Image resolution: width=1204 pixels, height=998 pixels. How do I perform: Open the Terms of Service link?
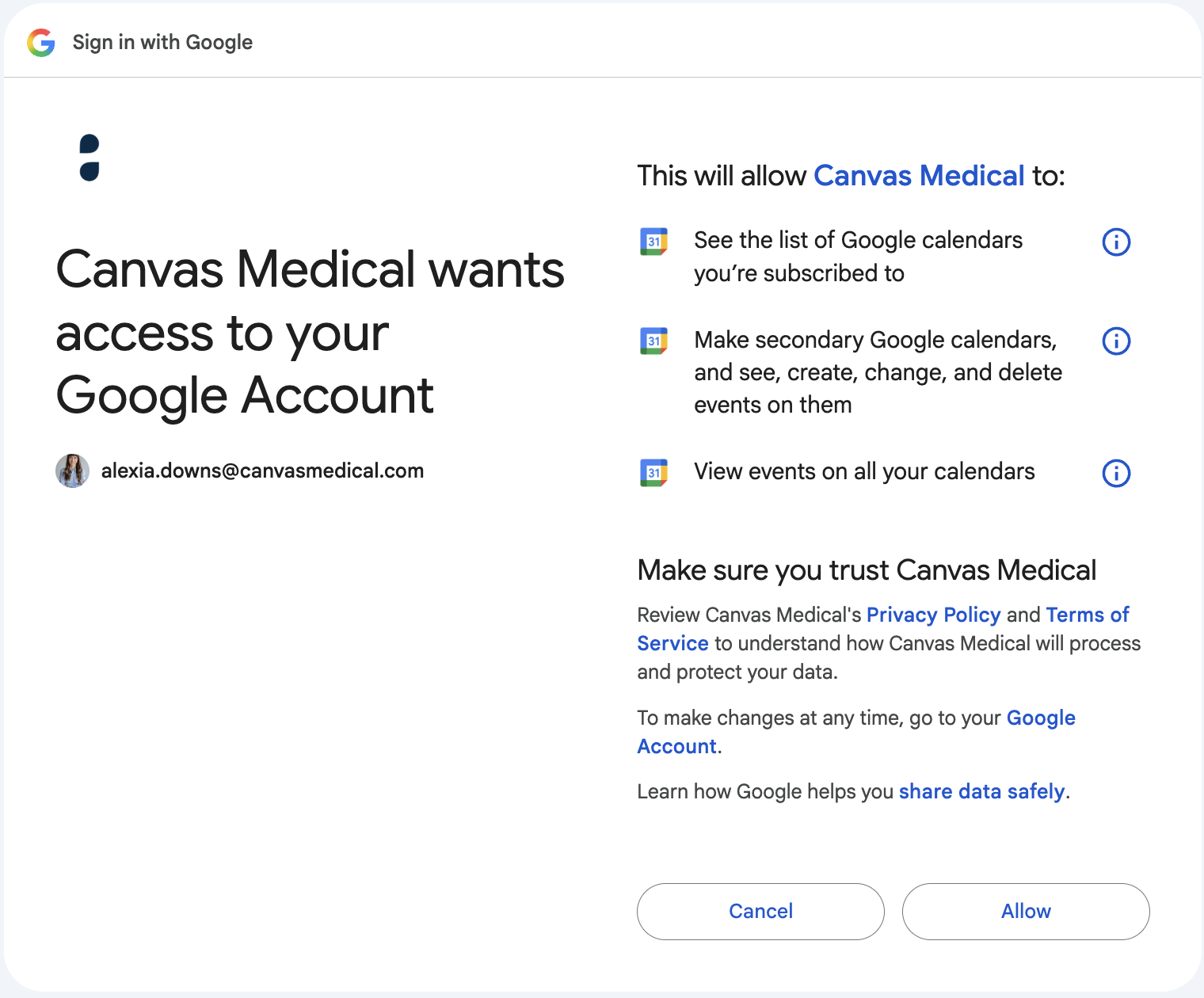(883, 629)
